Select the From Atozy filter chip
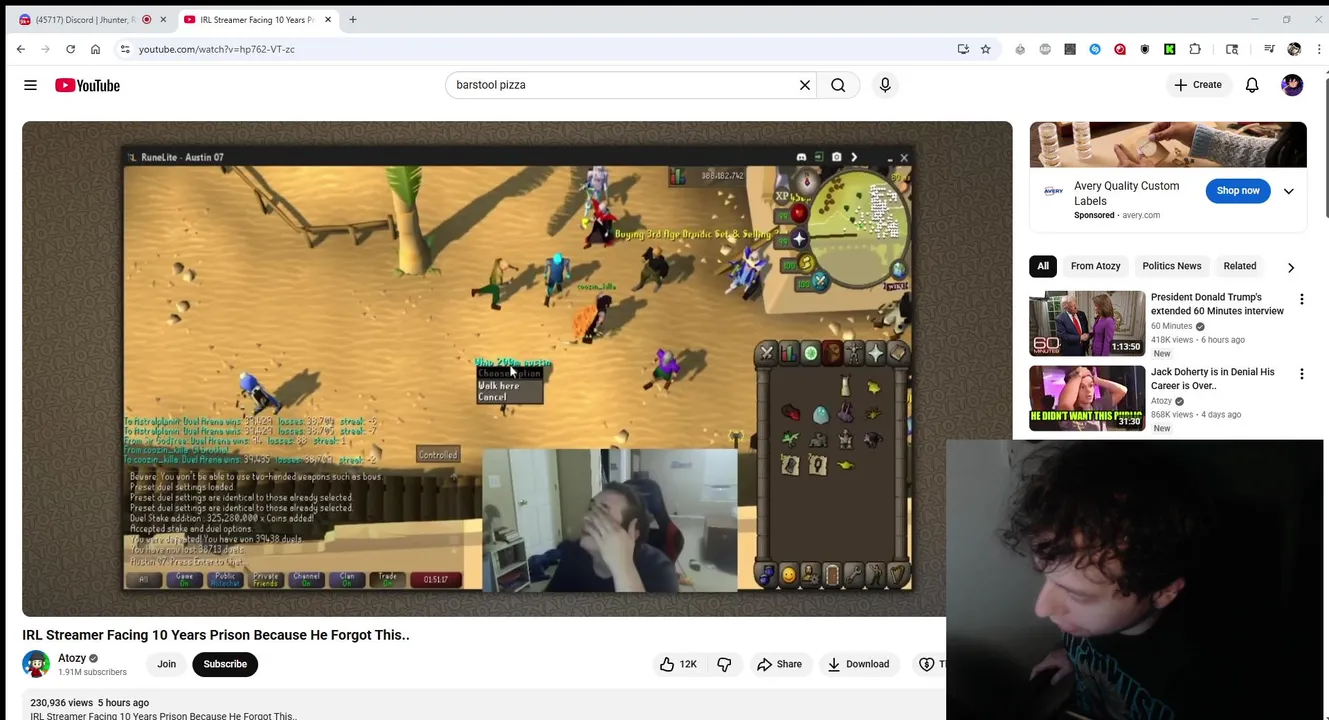 [x=1095, y=266]
